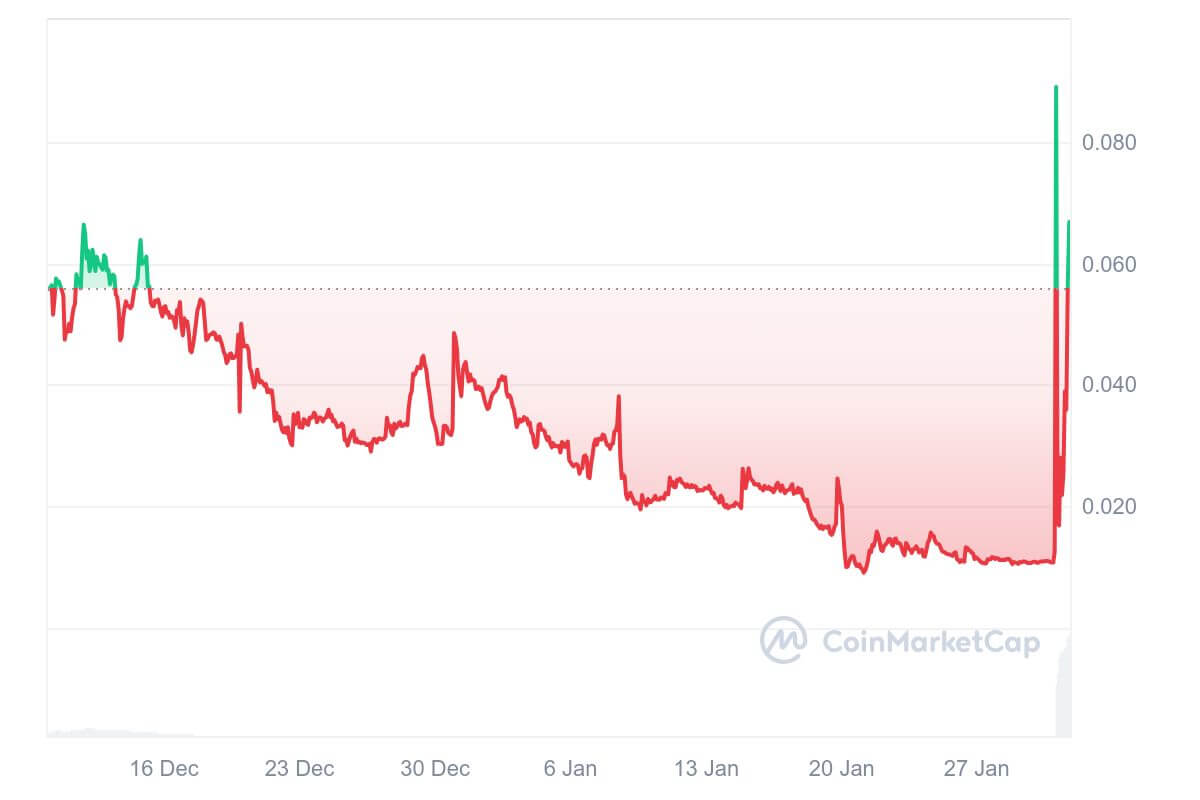This screenshot has width=1200, height=800.
Task: Click the 16 Dec date label
Action: coord(164,768)
